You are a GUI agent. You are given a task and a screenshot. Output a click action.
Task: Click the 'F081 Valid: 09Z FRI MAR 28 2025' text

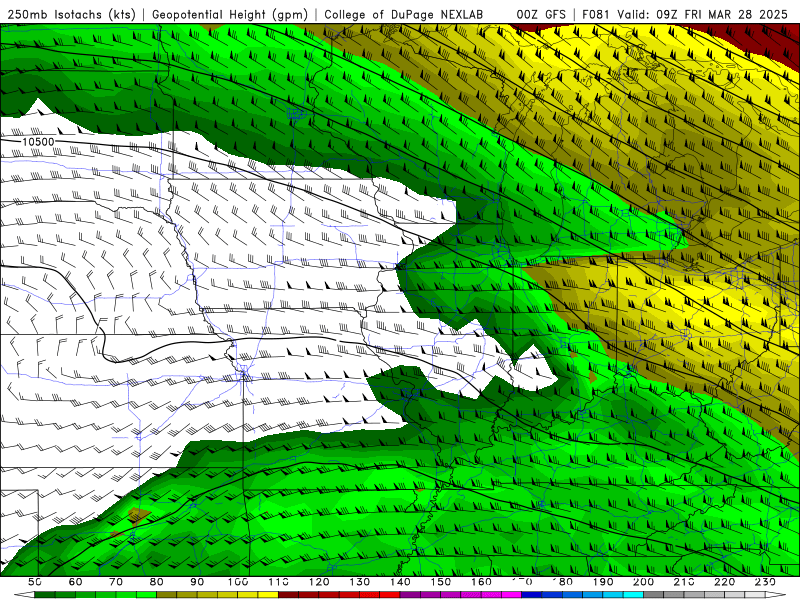point(685,15)
